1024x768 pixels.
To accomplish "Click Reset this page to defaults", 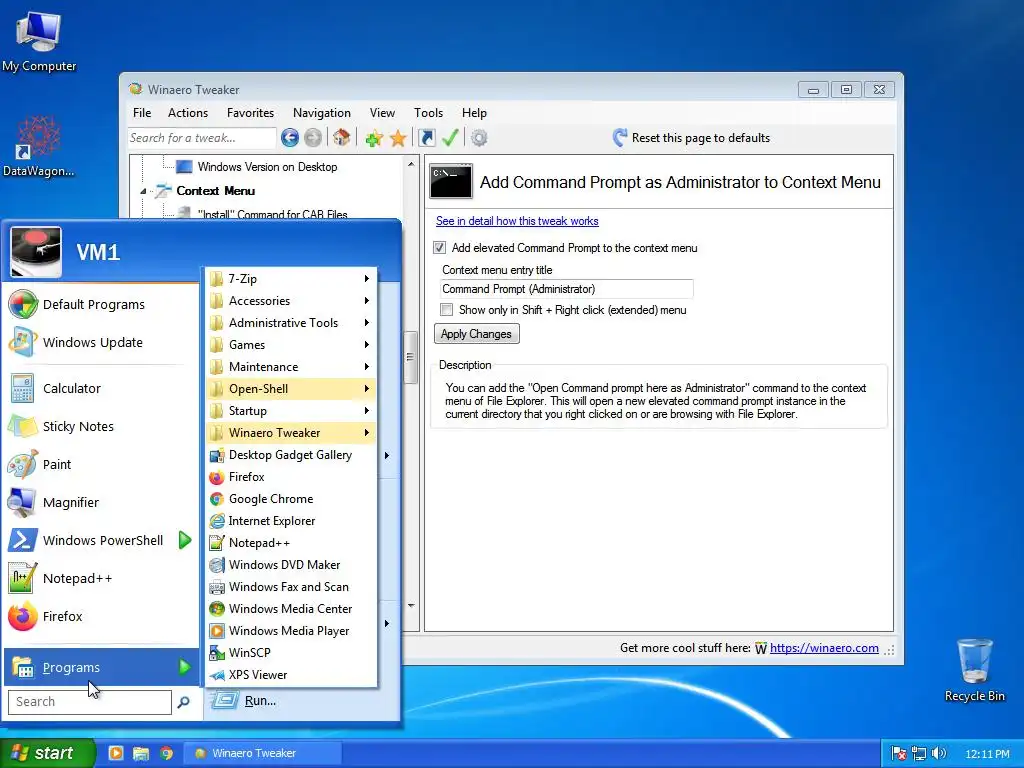I will [692, 138].
